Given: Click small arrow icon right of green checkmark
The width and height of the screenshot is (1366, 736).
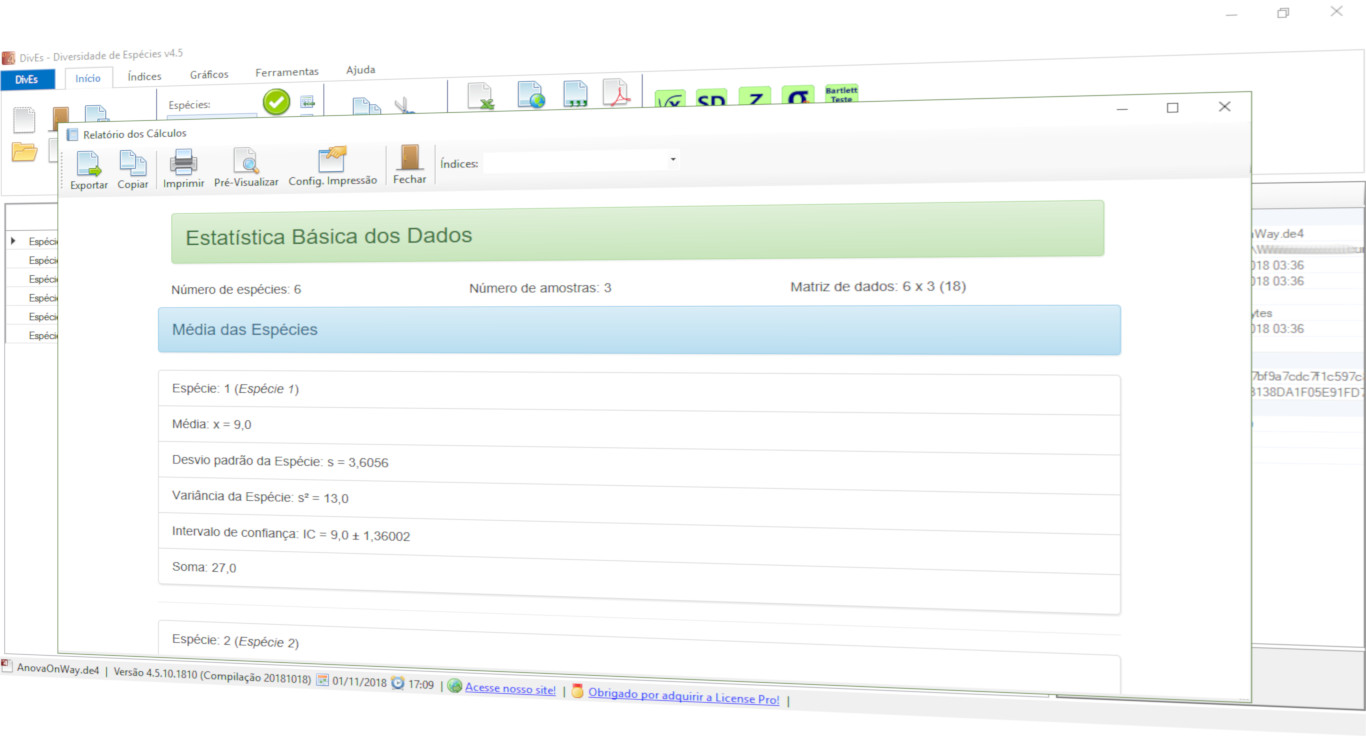Looking at the screenshot, I should coord(308,102).
